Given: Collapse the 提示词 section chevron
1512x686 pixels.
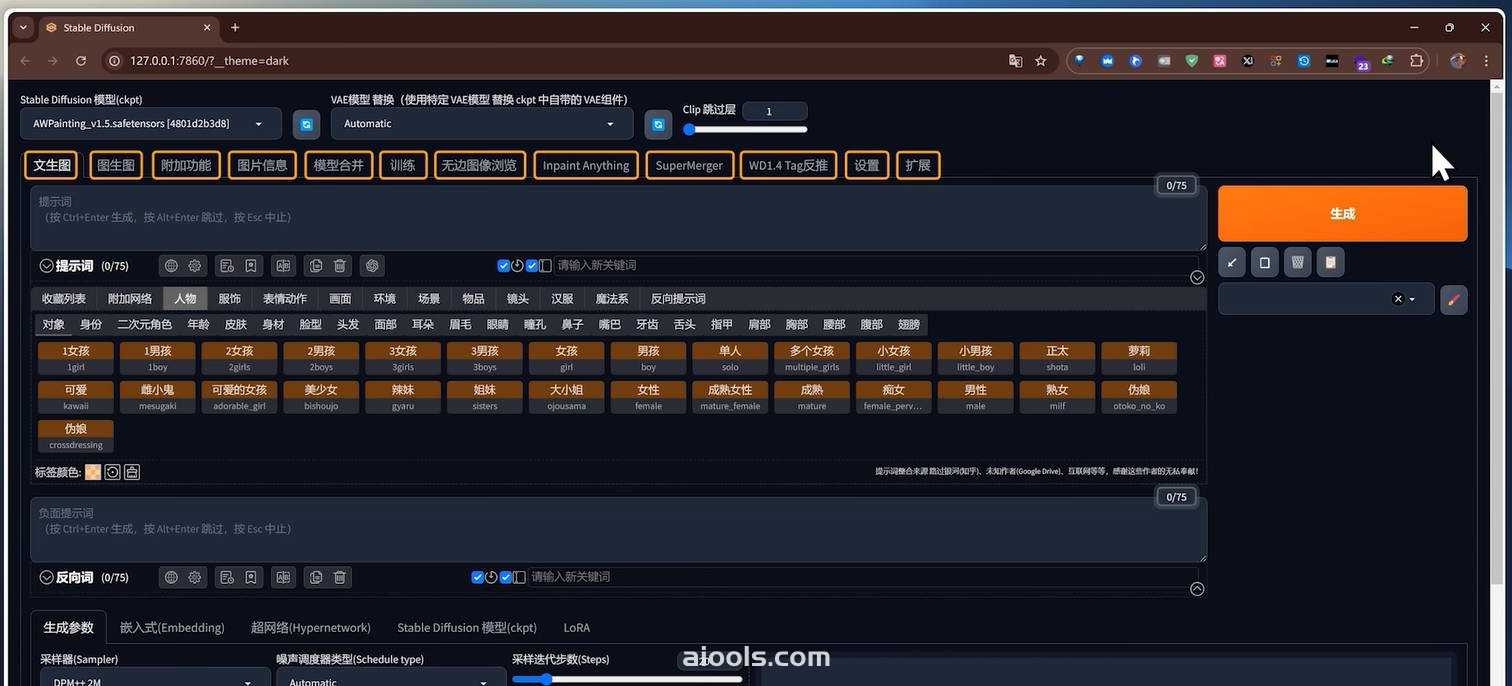Looking at the screenshot, I should [x=46, y=266].
